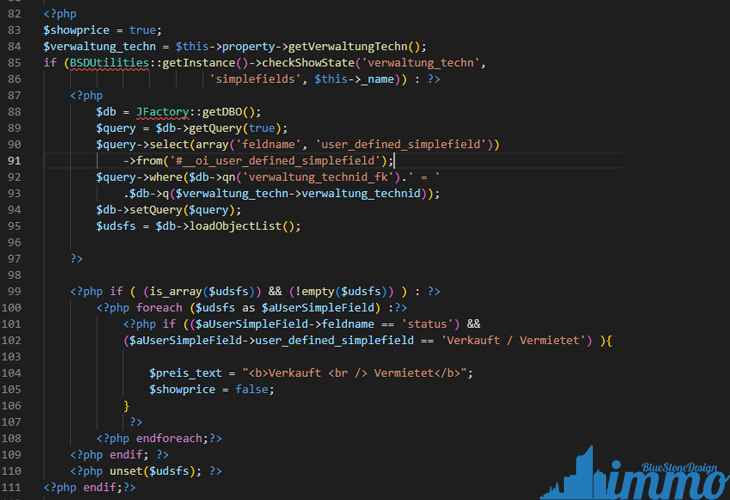Click $this->_name on line 86

(x=354, y=79)
